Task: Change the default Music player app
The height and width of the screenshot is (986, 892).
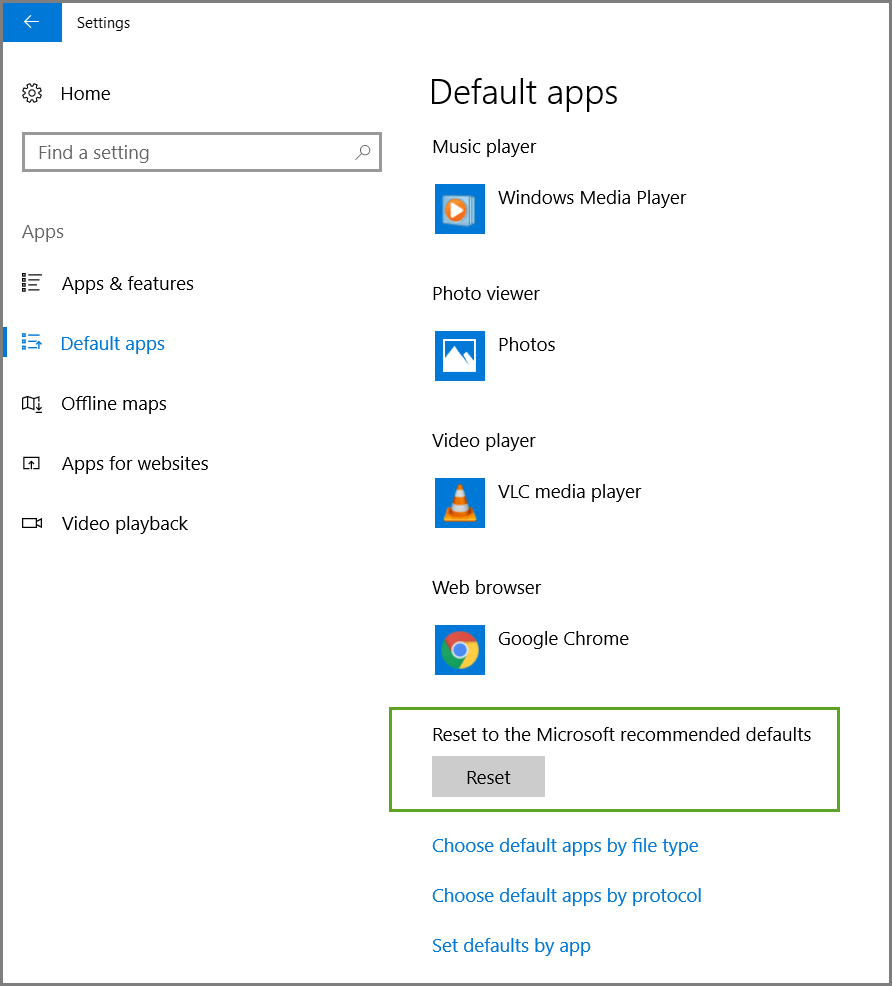Action: (x=591, y=198)
